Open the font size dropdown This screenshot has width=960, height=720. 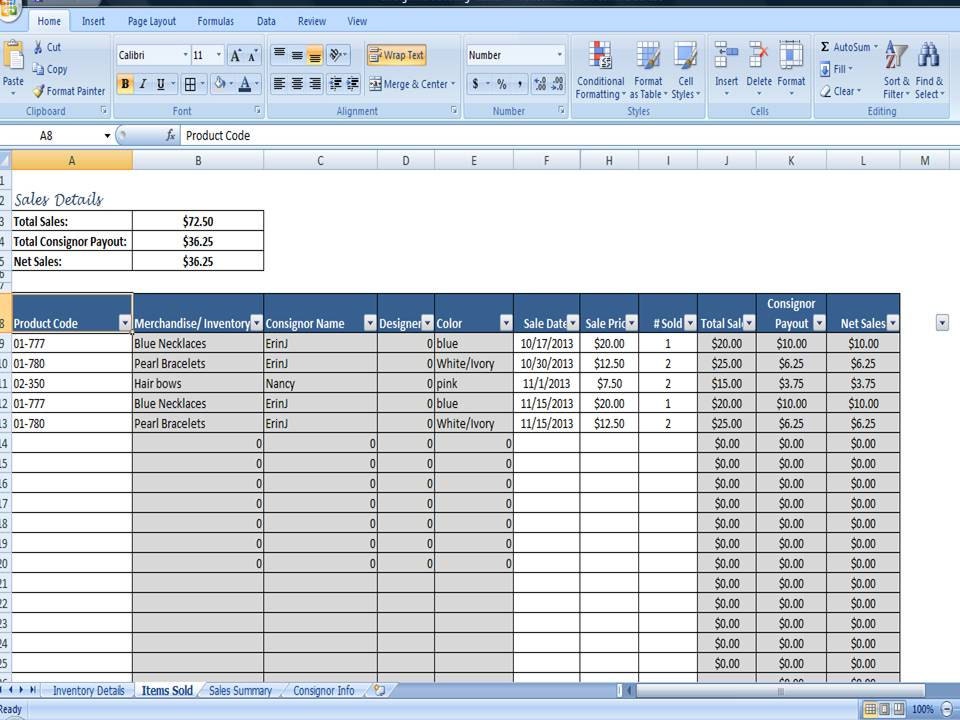pyautogui.click(x=218, y=55)
